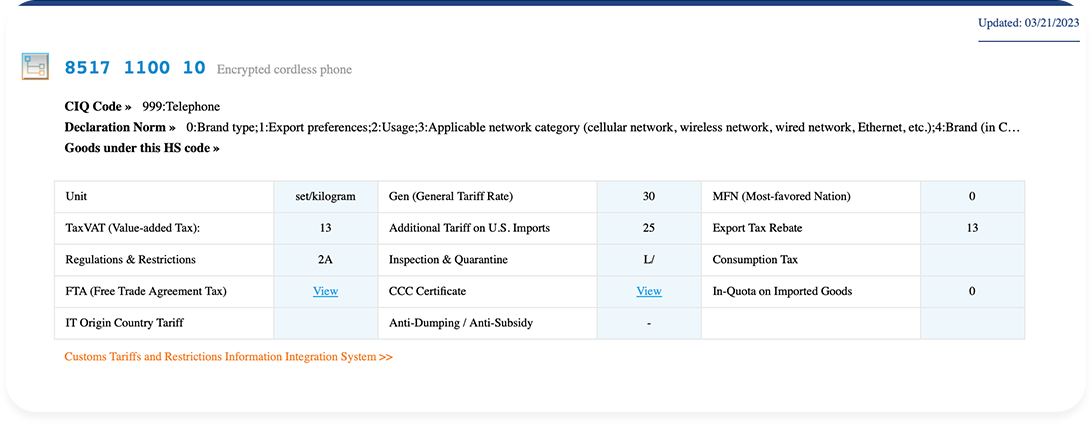The height and width of the screenshot is (424, 1092).
Task: View the CCC Certificate details
Action: [x=649, y=291]
